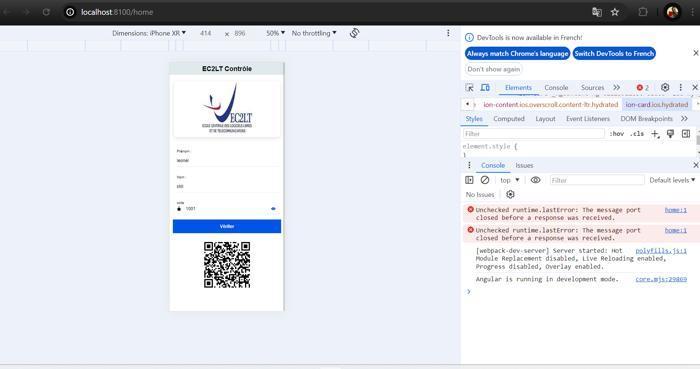
Task: Click the inspect element picker icon
Action: (469, 87)
